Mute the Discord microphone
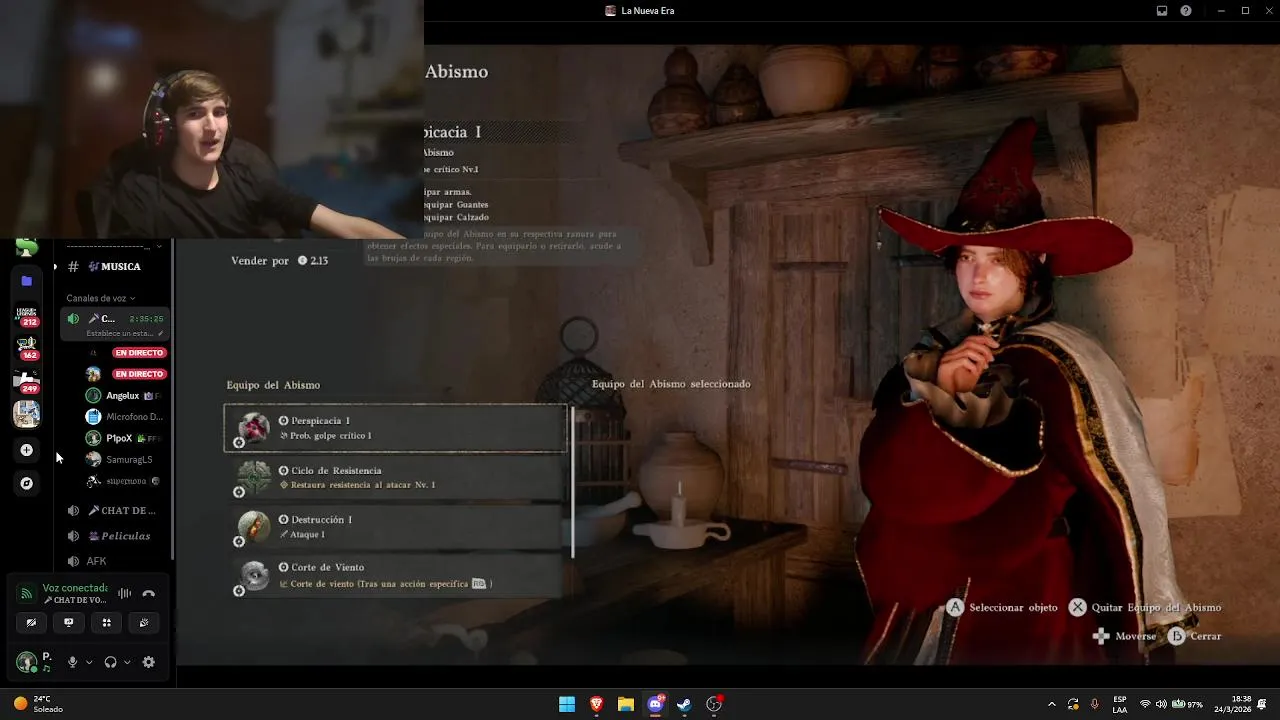Image resolution: width=1280 pixels, height=720 pixels. [x=72, y=662]
